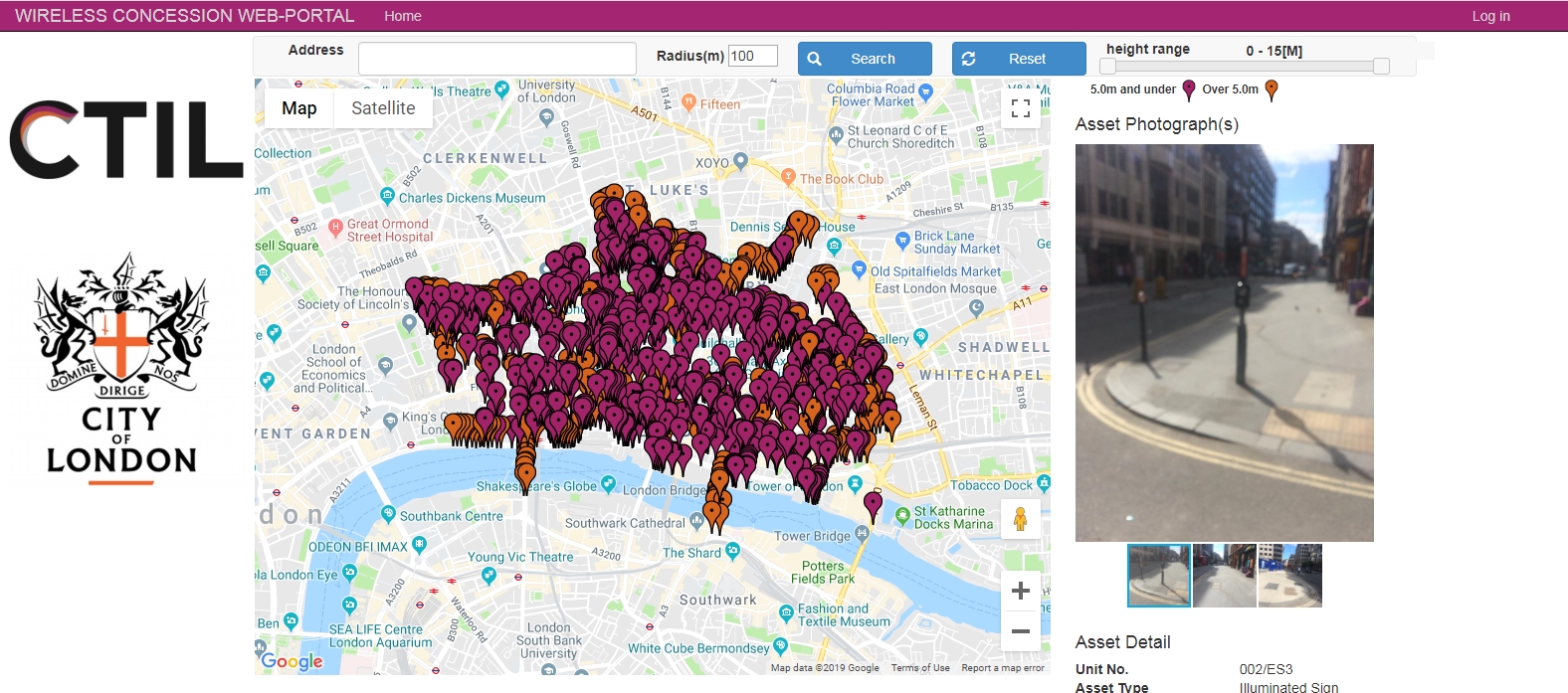The image size is (1568, 693).
Task: Zoom in on the map
Action: pyautogui.click(x=1021, y=591)
